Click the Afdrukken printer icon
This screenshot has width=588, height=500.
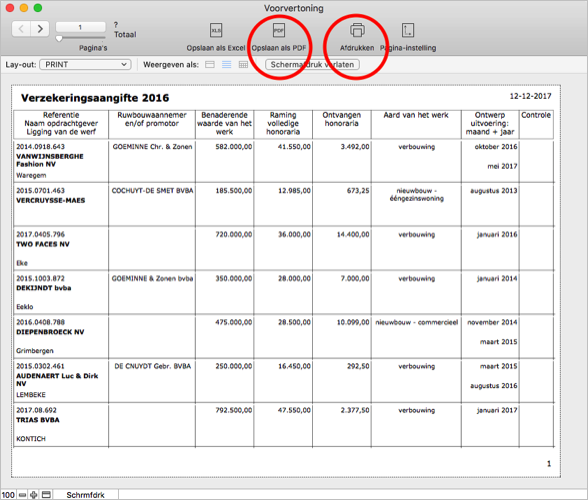(357, 30)
